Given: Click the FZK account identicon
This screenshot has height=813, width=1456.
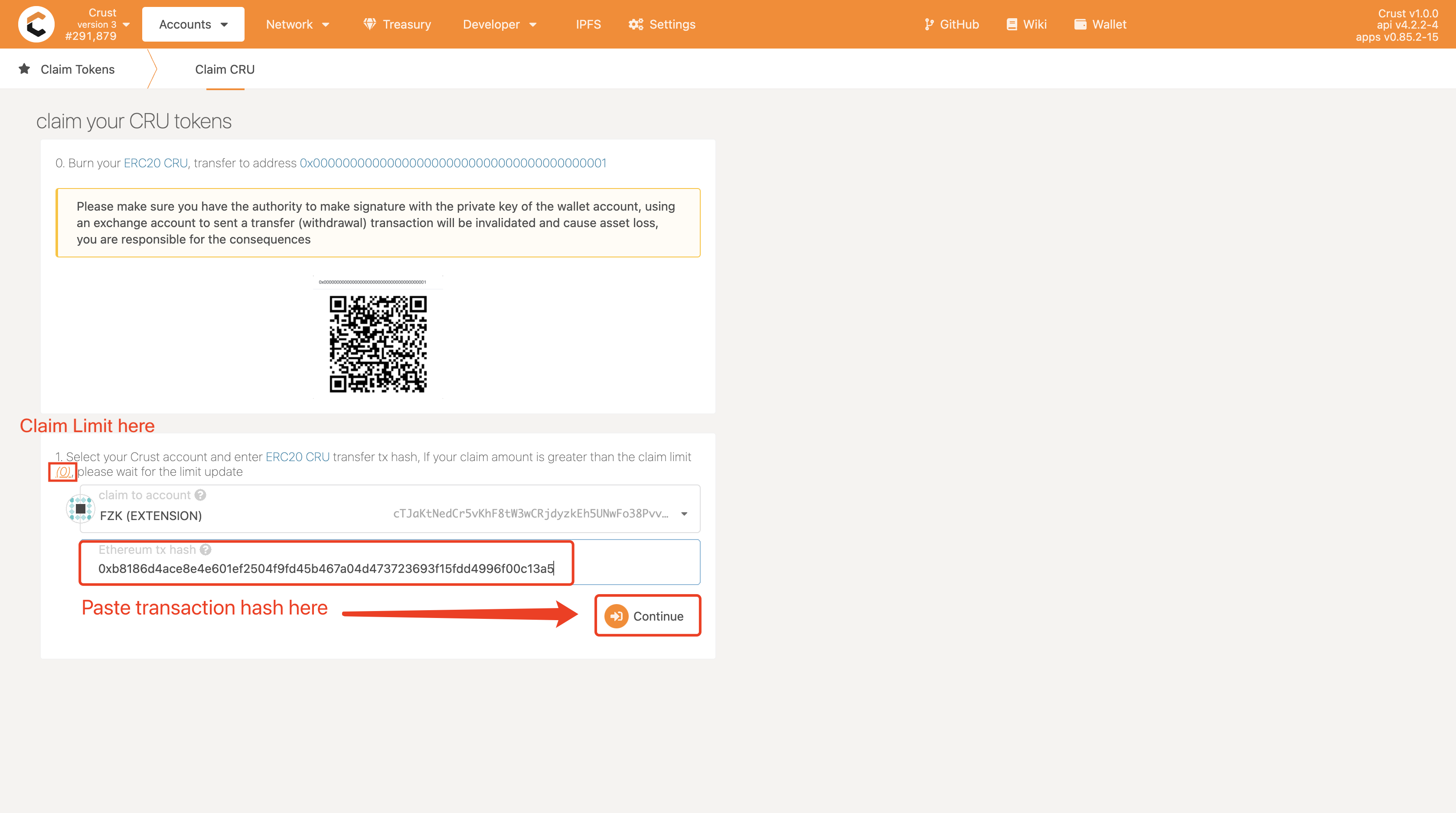Looking at the screenshot, I should pyautogui.click(x=80, y=508).
